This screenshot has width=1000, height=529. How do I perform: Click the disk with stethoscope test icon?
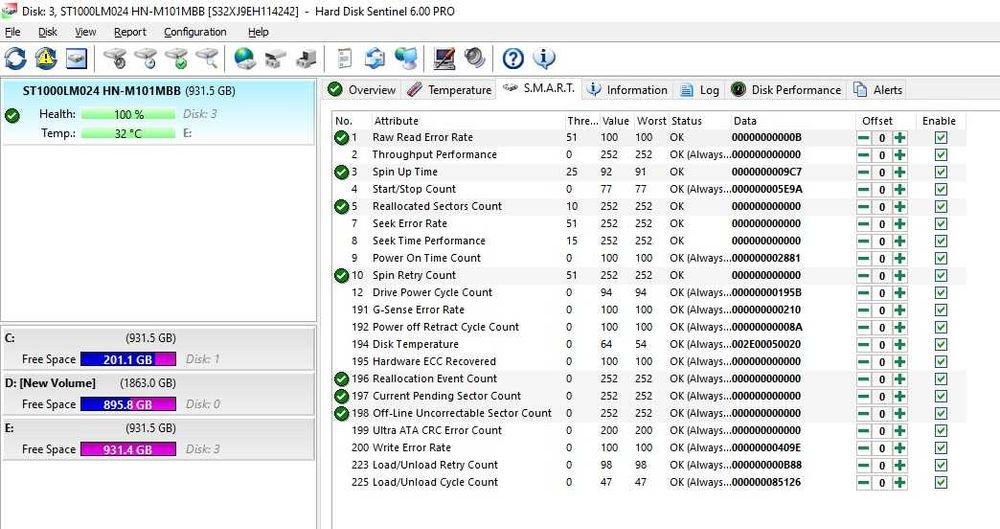tap(115, 59)
